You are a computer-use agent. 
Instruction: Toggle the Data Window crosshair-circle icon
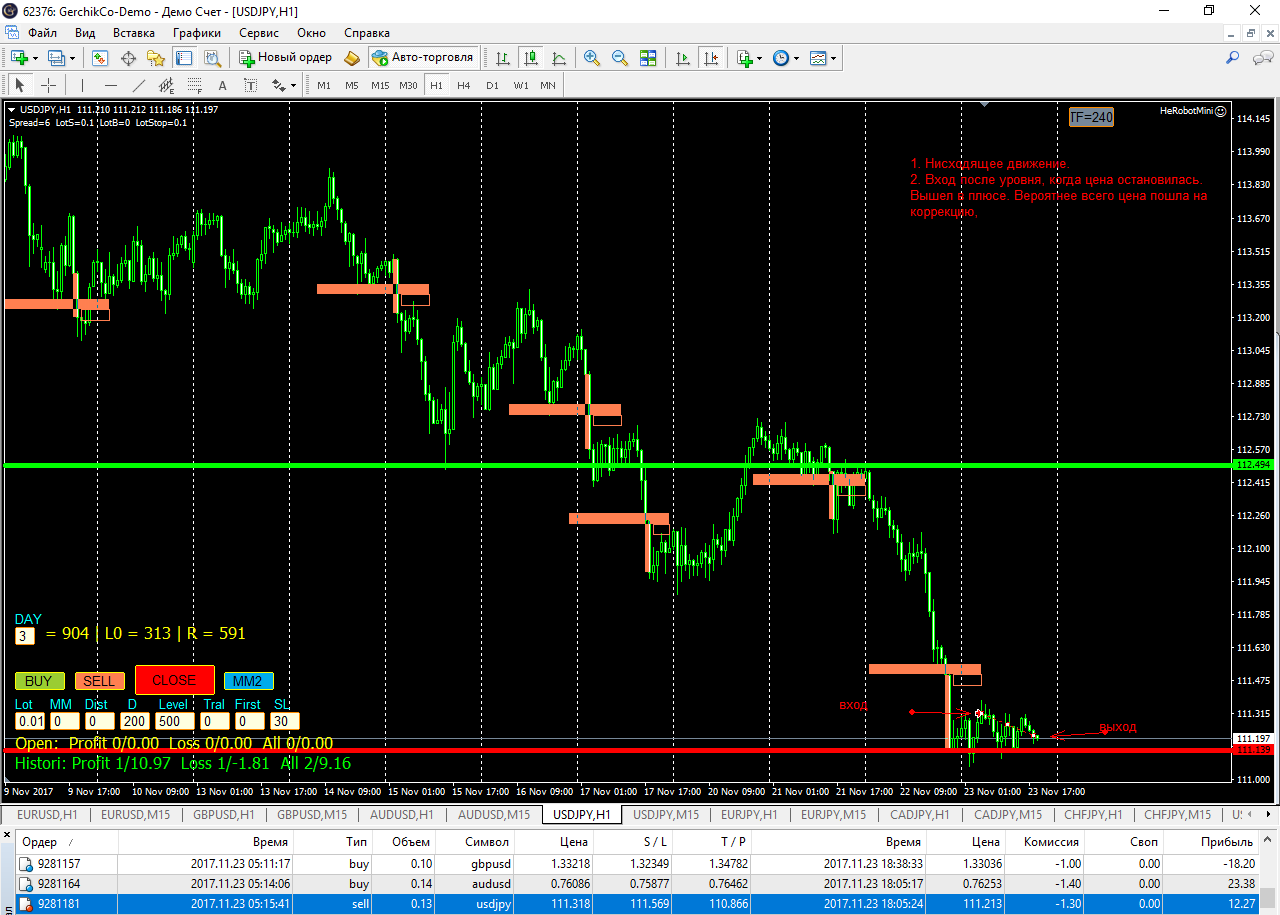[128, 58]
